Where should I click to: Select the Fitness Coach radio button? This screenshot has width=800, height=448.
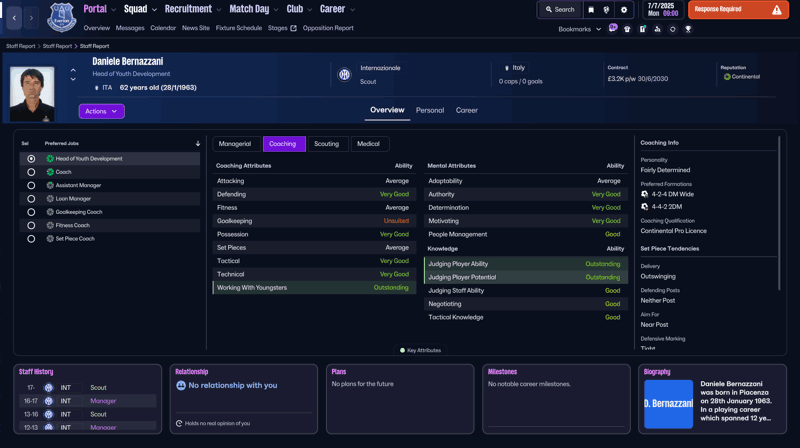pos(31,225)
